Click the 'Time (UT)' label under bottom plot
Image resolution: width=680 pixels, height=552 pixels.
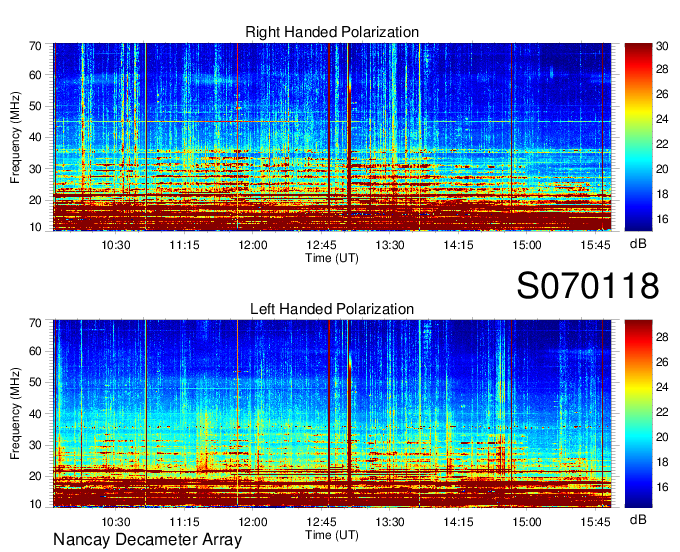(x=332, y=535)
